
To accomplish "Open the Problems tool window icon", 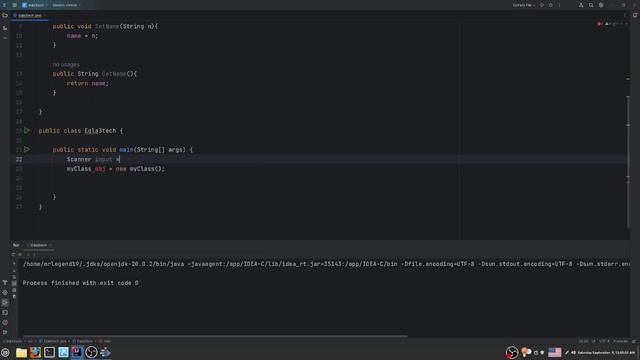I will coord(5,322).
